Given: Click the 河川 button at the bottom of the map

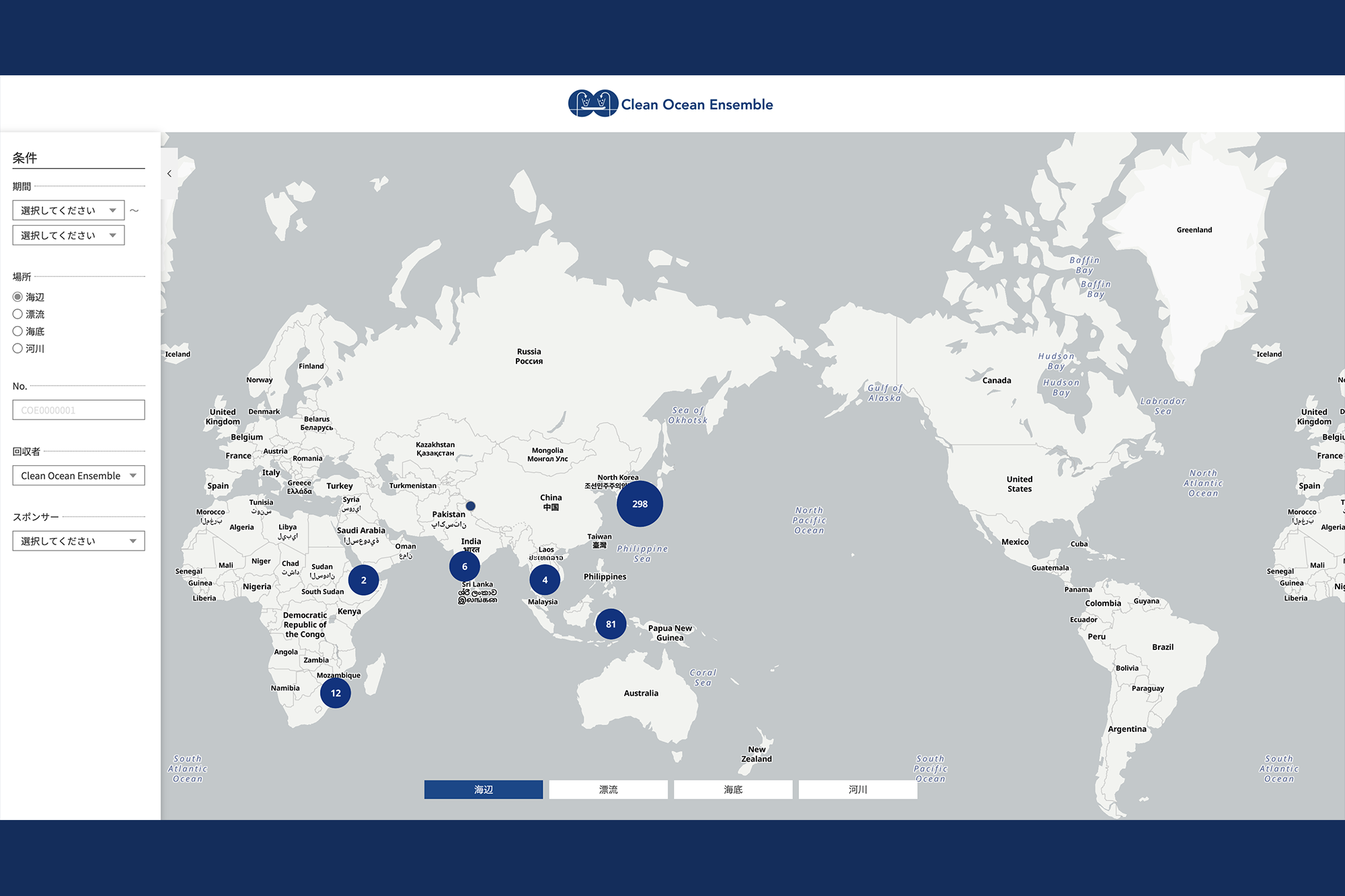Looking at the screenshot, I should 857,790.
